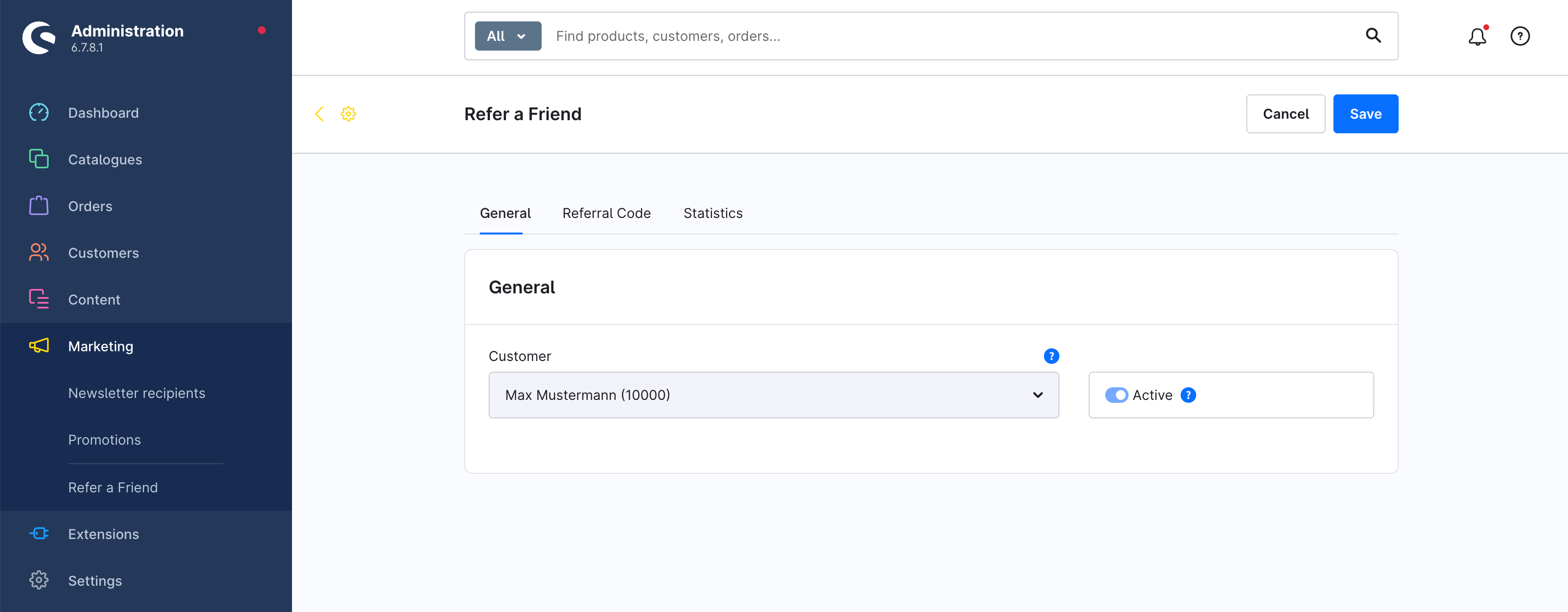Click the Customers people icon
Viewport: 1568px width, 612px height.
tap(39, 252)
